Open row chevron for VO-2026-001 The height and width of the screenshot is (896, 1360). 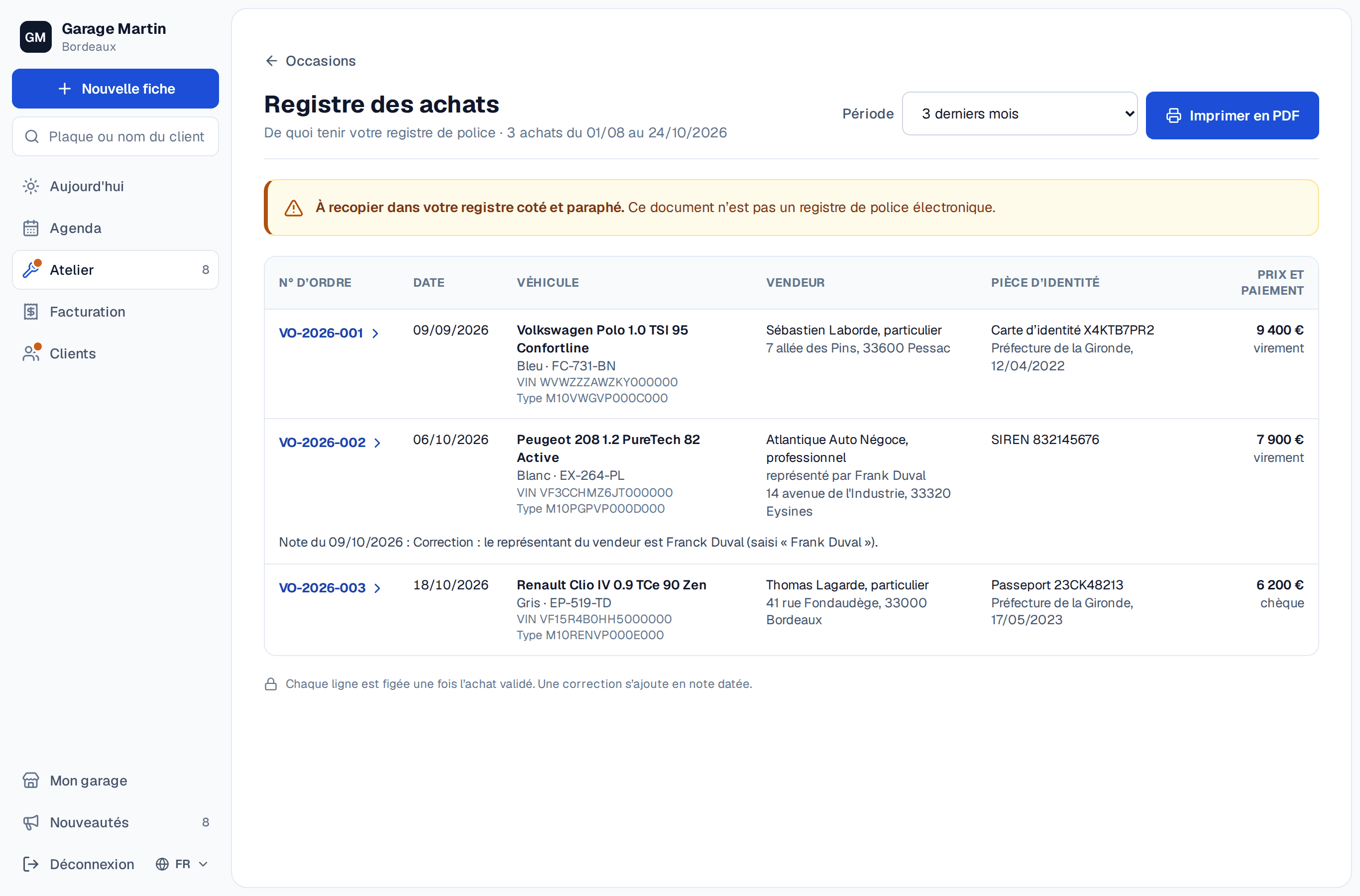[x=375, y=333]
